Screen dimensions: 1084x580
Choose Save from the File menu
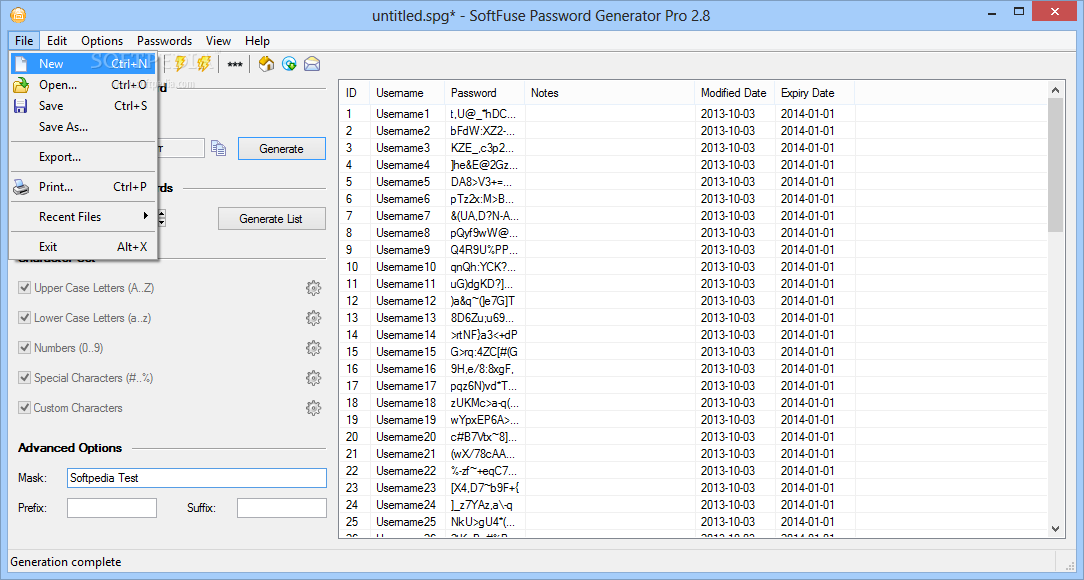[83, 106]
